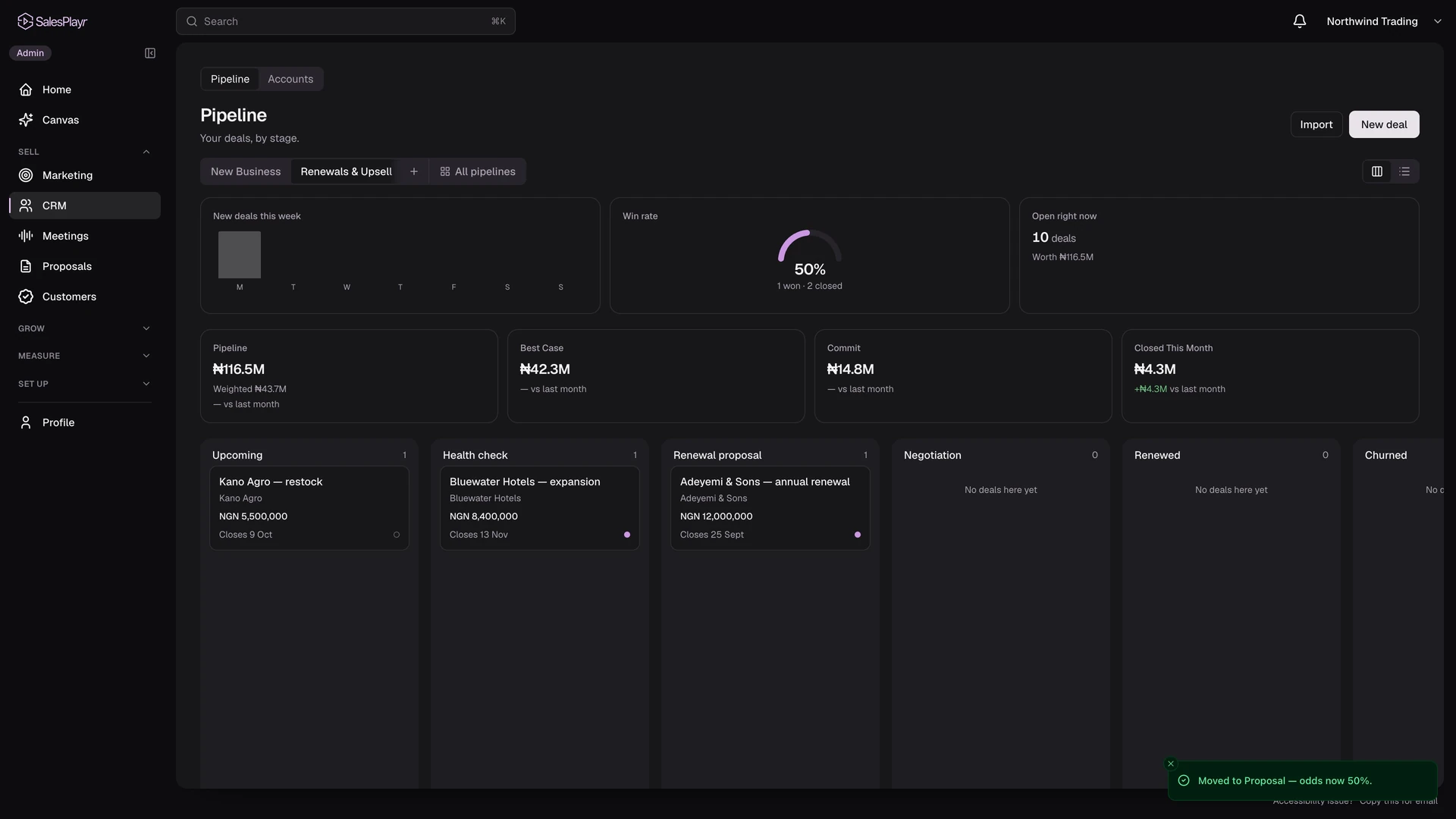The width and height of the screenshot is (1456, 819).
Task: Click the SalesPlayr logo
Action: click(x=52, y=21)
